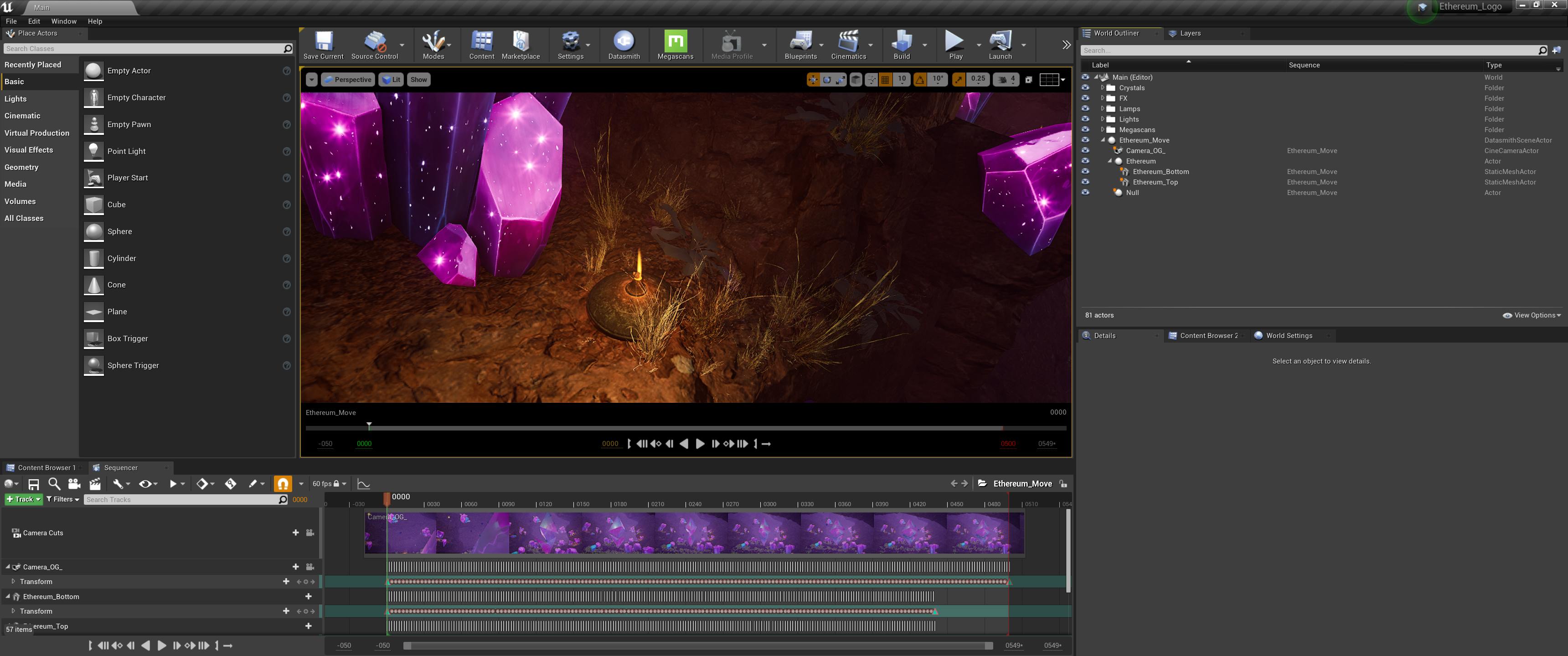The height and width of the screenshot is (656, 1568).
Task: Switch to the World Settings tab
Action: click(x=1288, y=335)
